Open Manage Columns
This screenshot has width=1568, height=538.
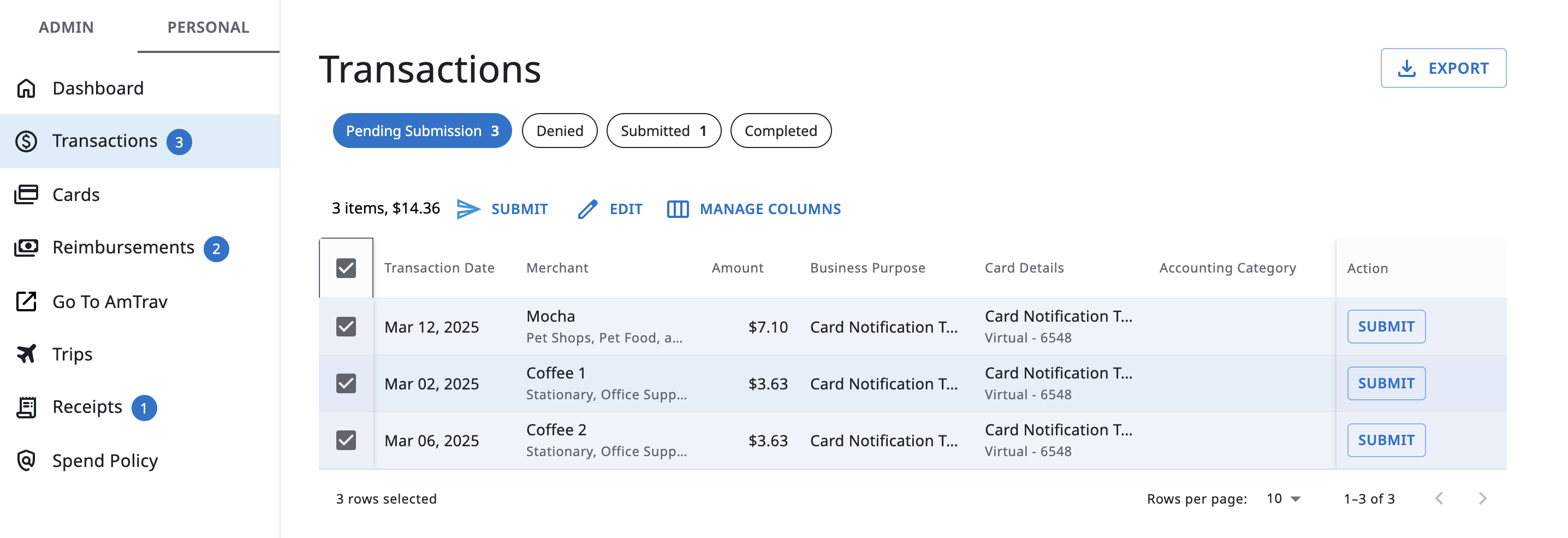coord(753,209)
